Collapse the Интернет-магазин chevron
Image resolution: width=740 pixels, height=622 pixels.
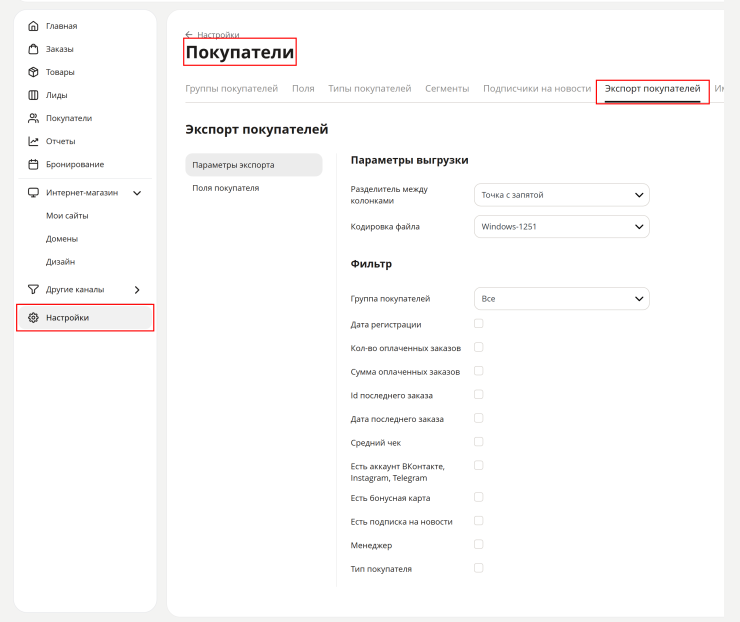[x=137, y=193]
